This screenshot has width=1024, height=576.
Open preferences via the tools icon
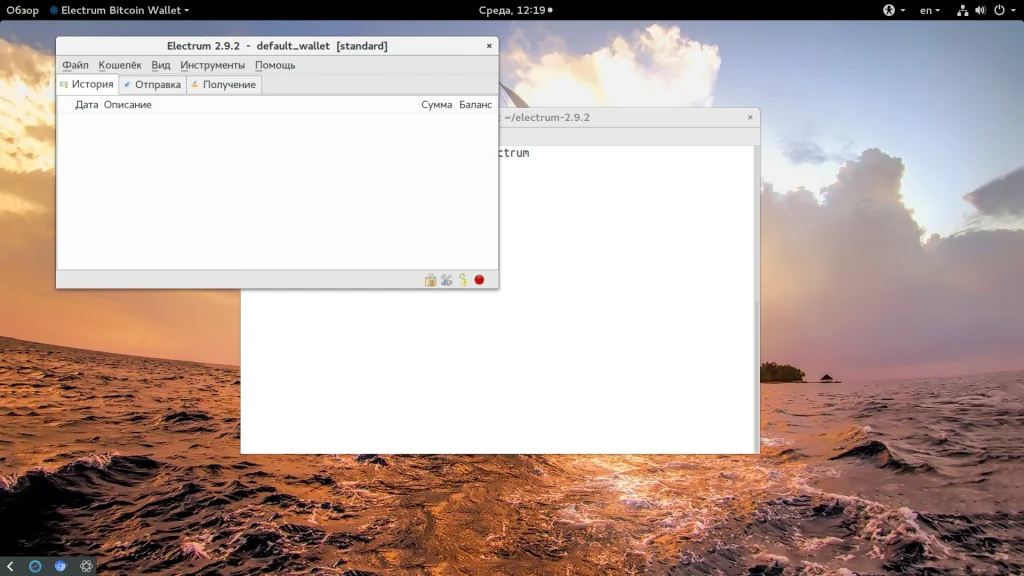447,280
